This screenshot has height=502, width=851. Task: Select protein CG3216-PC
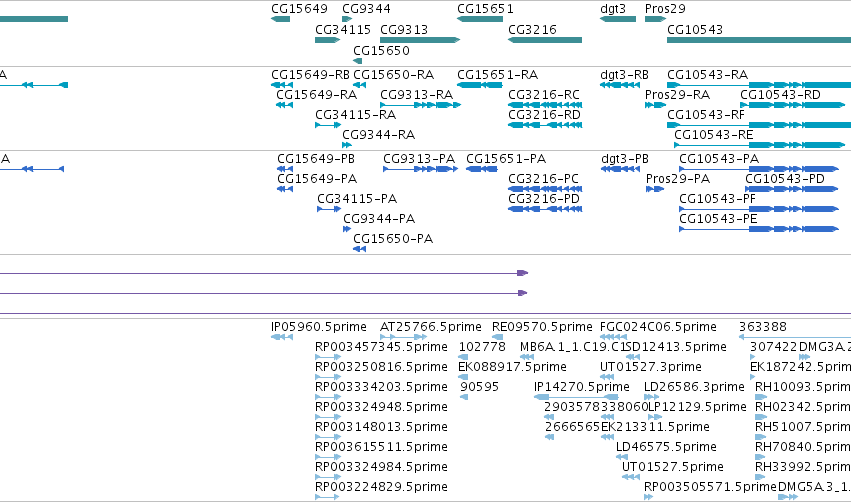point(545,189)
